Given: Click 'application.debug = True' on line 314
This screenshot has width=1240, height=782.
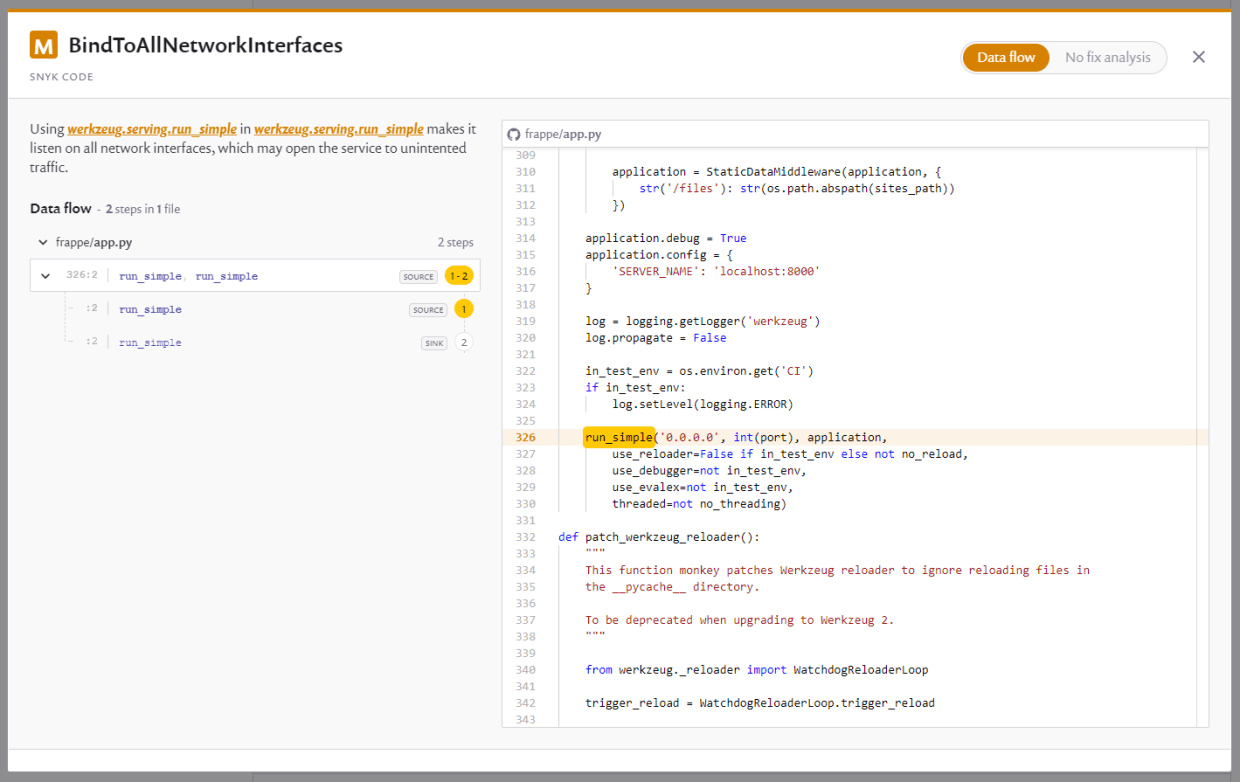Looking at the screenshot, I should coord(666,238).
